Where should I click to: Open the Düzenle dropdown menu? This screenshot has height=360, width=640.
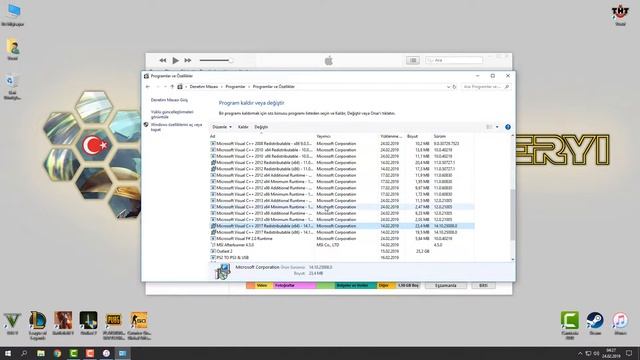pyautogui.click(x=222, y=127)
